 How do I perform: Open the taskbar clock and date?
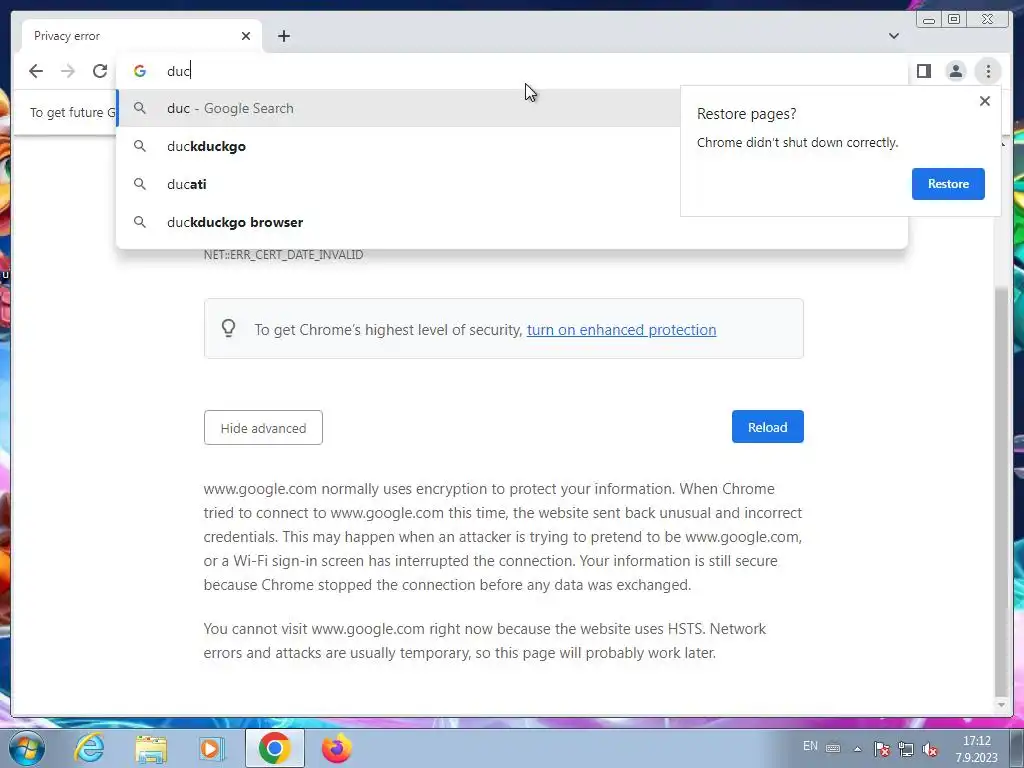[976, 749]
